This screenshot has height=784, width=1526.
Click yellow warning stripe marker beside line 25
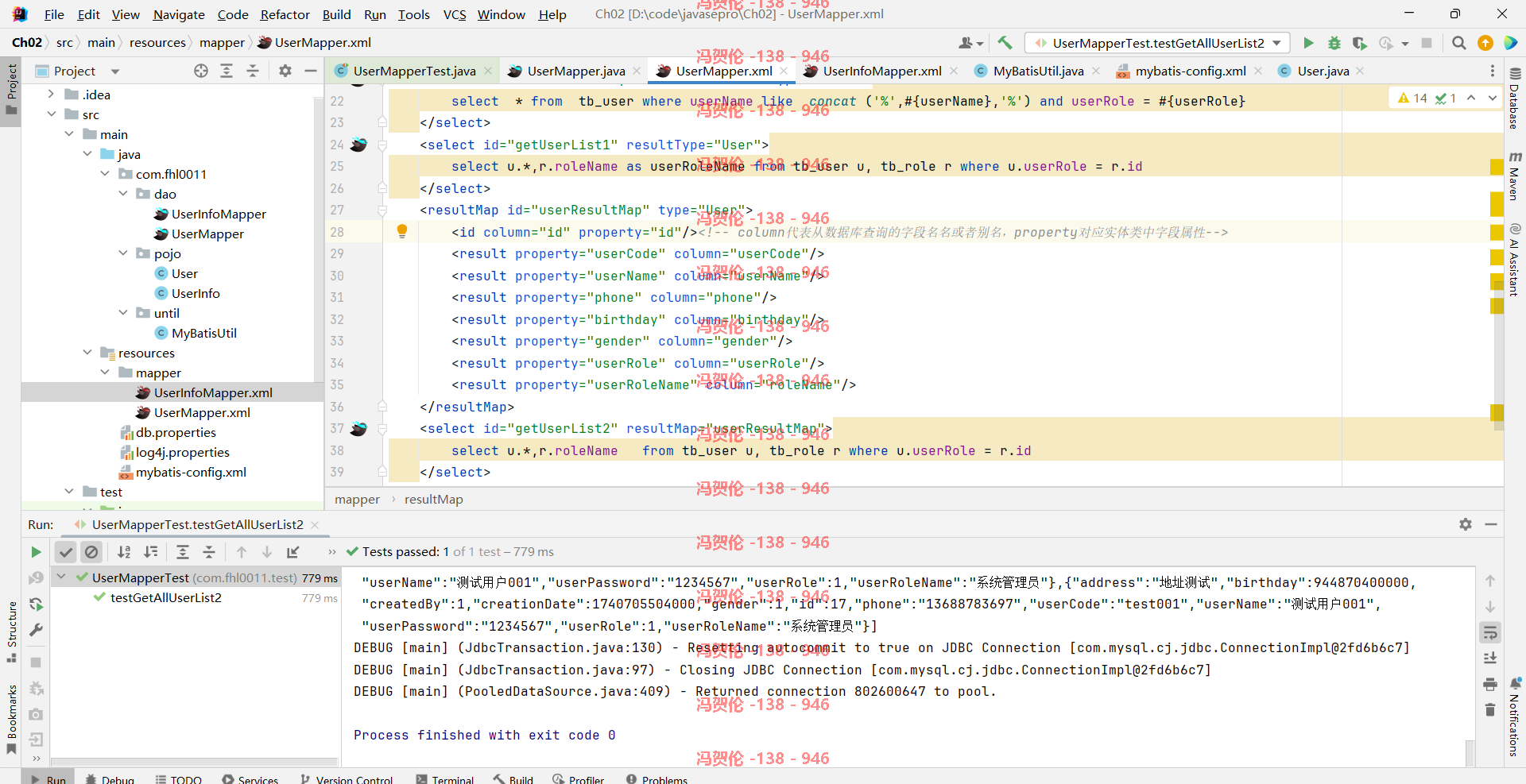[x=1497, y=166]
